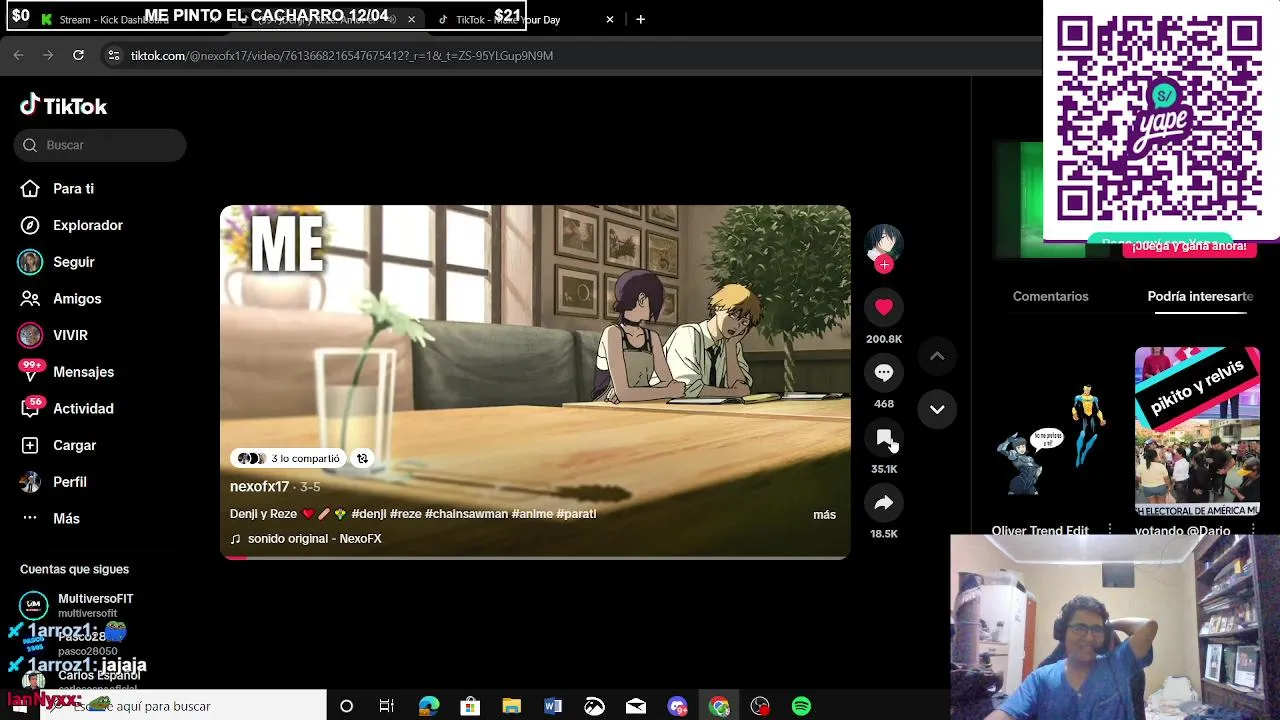Open site info icon in address bar

(x=114, y=56)
